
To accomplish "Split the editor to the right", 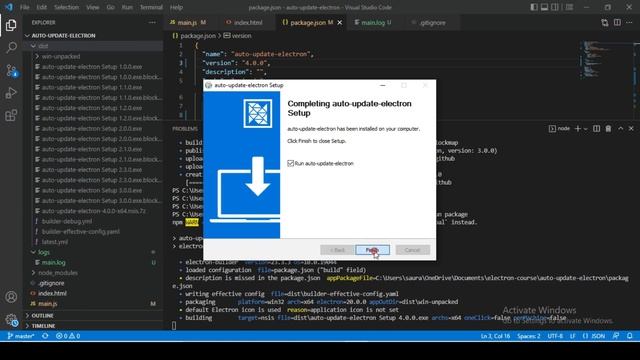I will tap(617, 22).
